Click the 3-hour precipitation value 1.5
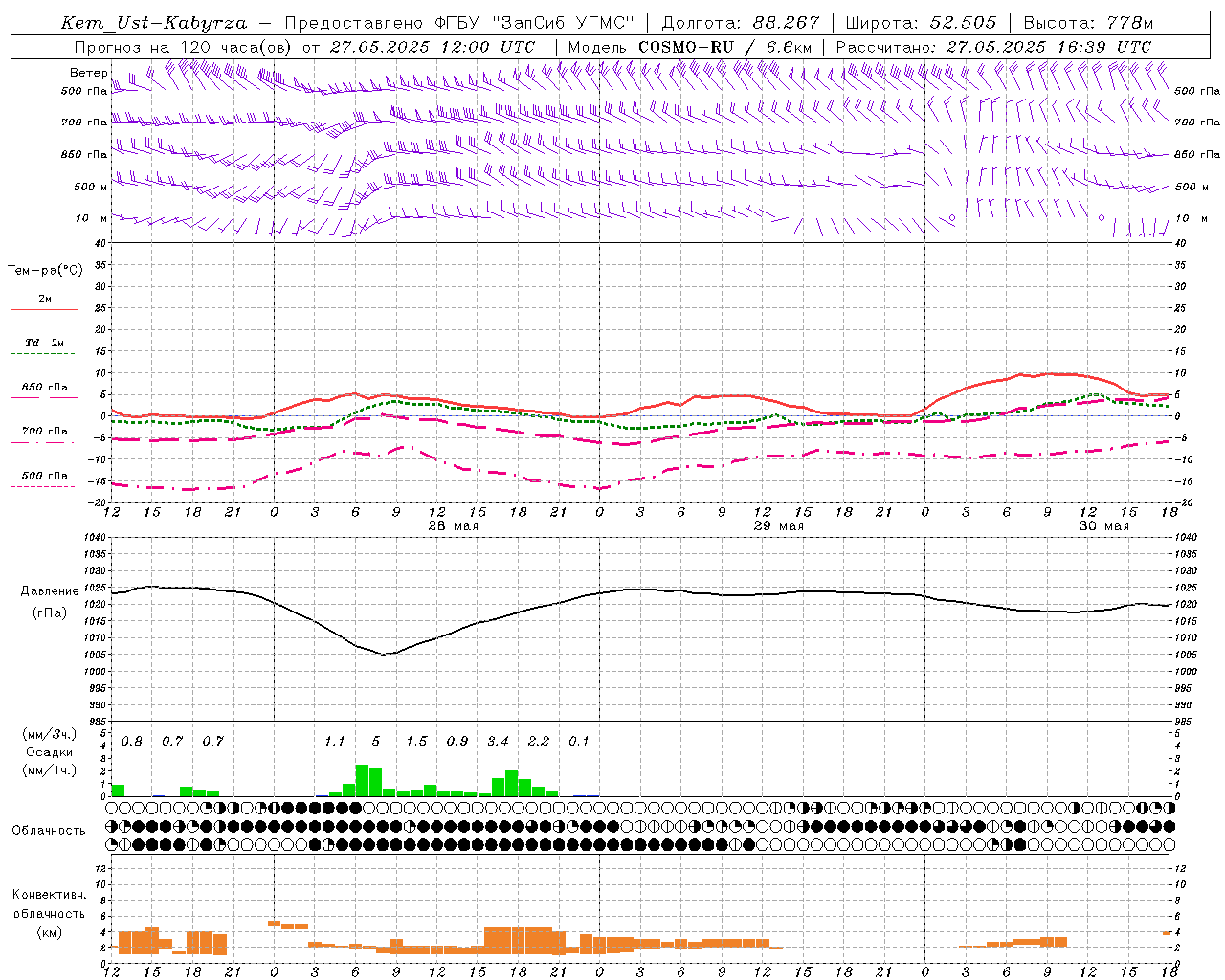This screenshot has height=980, width=1225. click(416, 742)
